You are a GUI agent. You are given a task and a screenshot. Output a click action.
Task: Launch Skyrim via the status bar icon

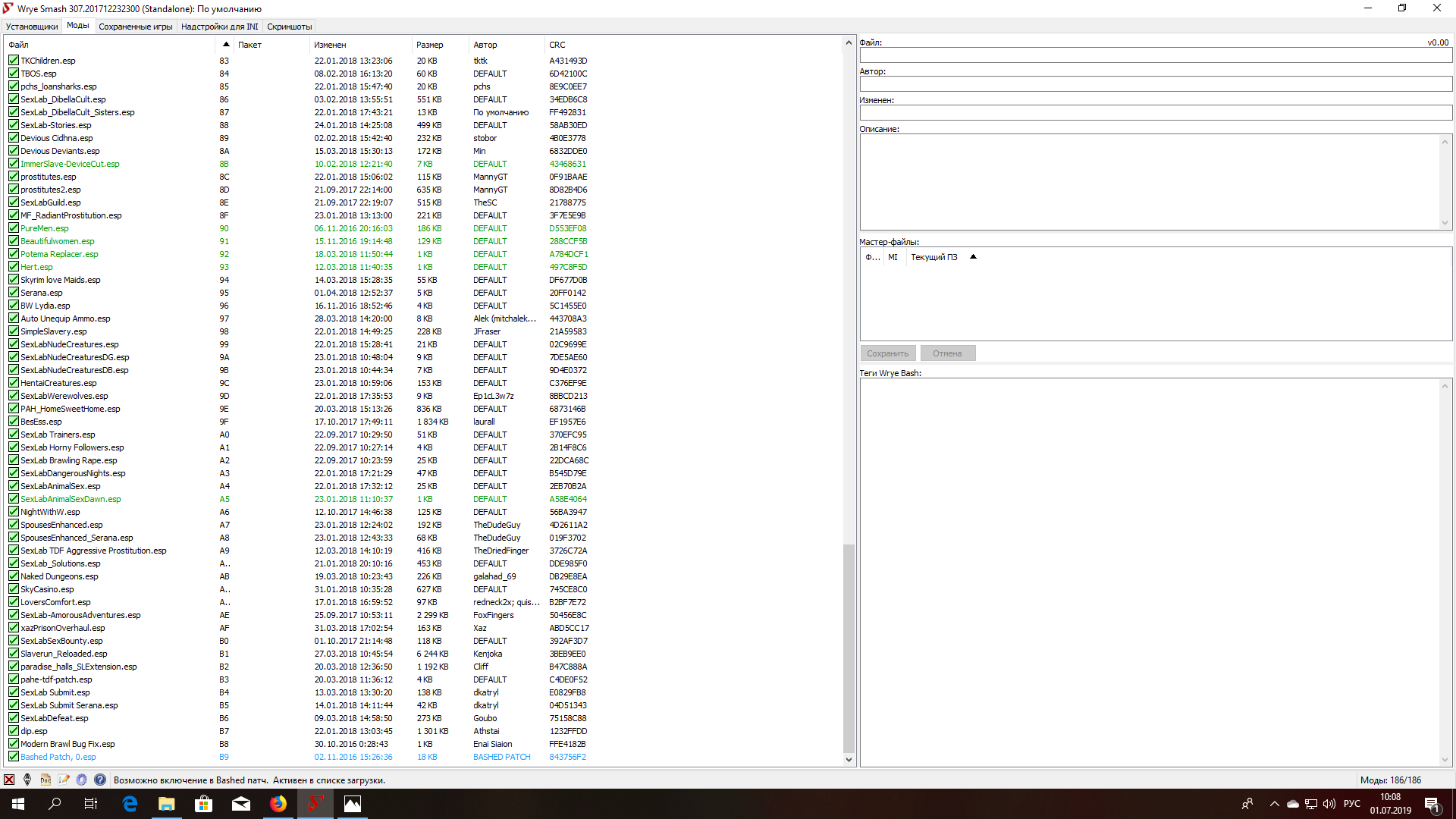(x=27, y=780)
